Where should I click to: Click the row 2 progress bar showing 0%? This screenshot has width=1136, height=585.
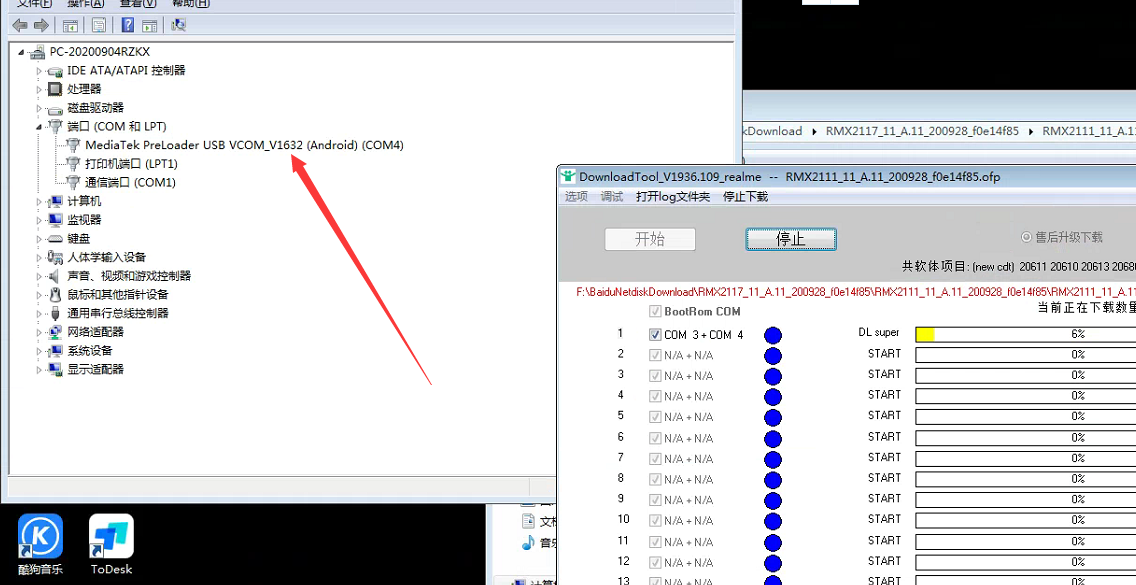point(1025,354)
